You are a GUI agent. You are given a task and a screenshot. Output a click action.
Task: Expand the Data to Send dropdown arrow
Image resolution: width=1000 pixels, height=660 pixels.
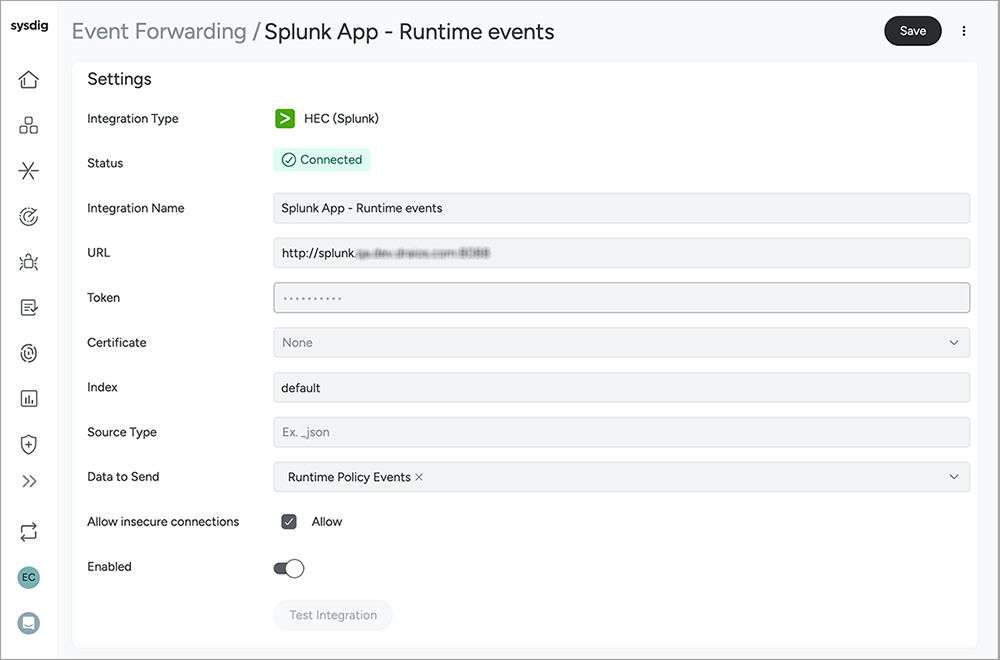[x=953, y=477]
